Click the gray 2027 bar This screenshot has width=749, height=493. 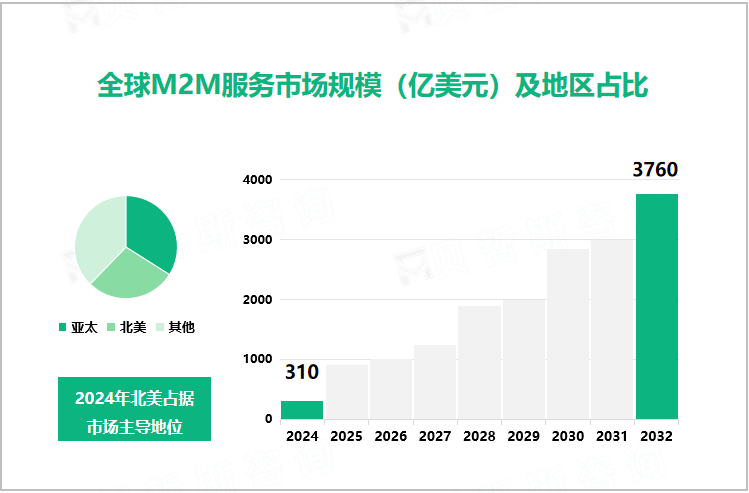click(x=435, y=382)
